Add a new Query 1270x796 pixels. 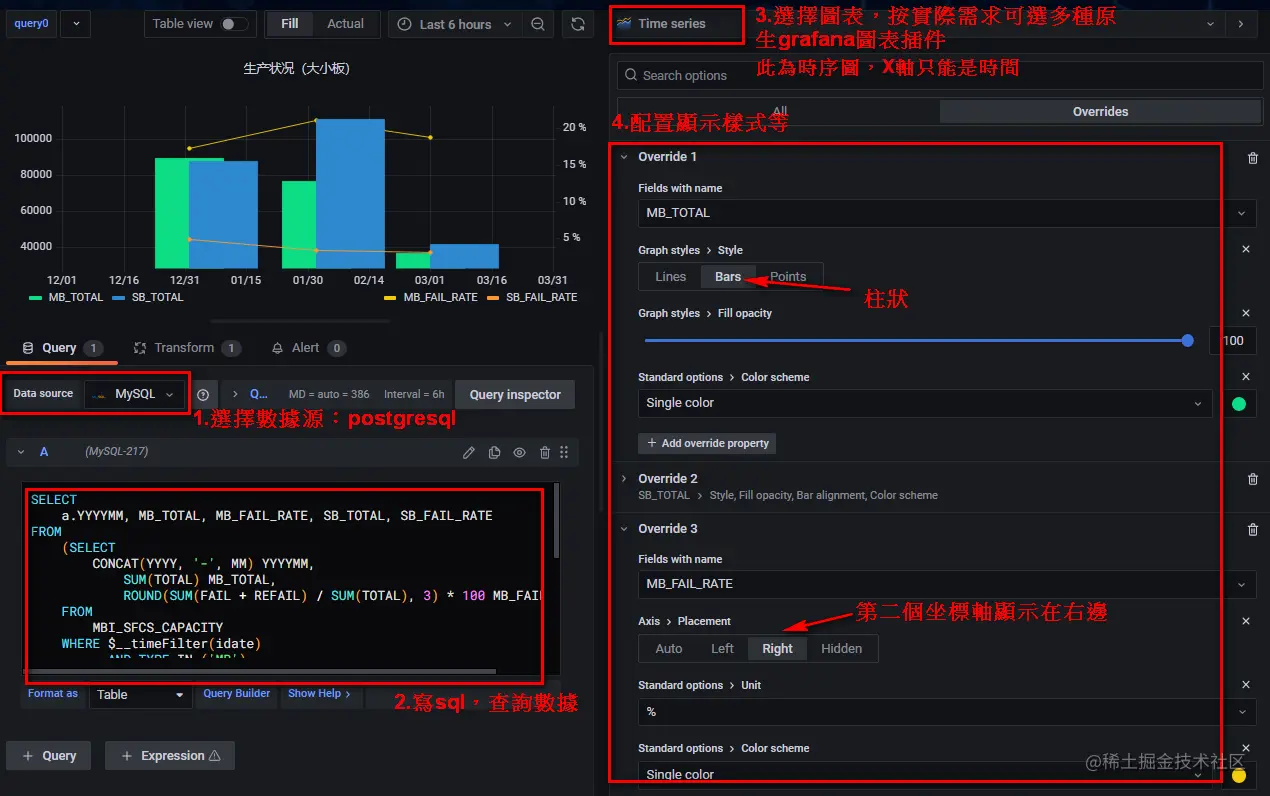pyautogui.click(x=48, y=756)
